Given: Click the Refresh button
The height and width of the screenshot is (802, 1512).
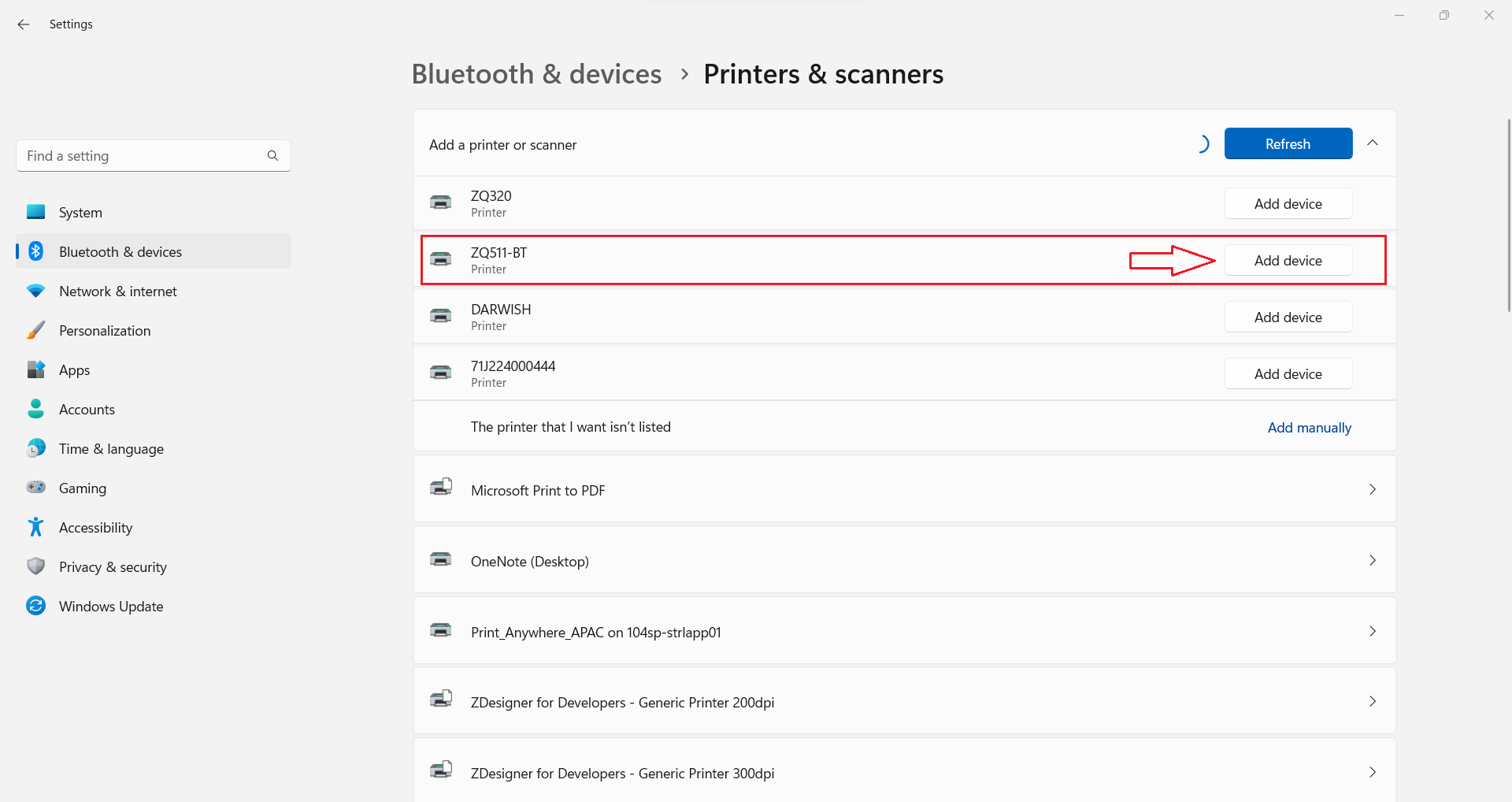Looking at the screenshot, I should click(1288, 143).
